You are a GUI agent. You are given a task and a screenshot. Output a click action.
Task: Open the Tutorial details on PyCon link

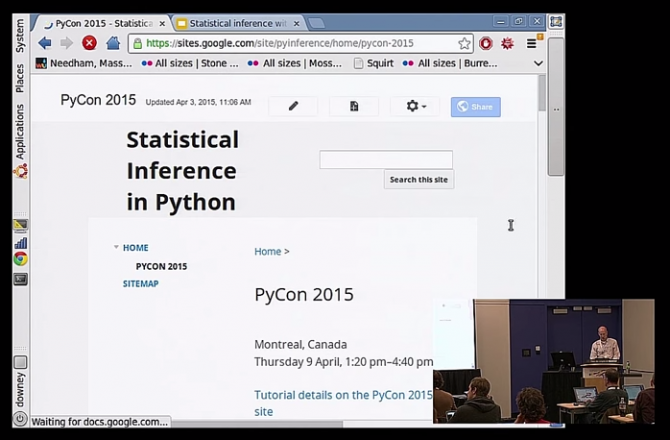coord(342,395)
